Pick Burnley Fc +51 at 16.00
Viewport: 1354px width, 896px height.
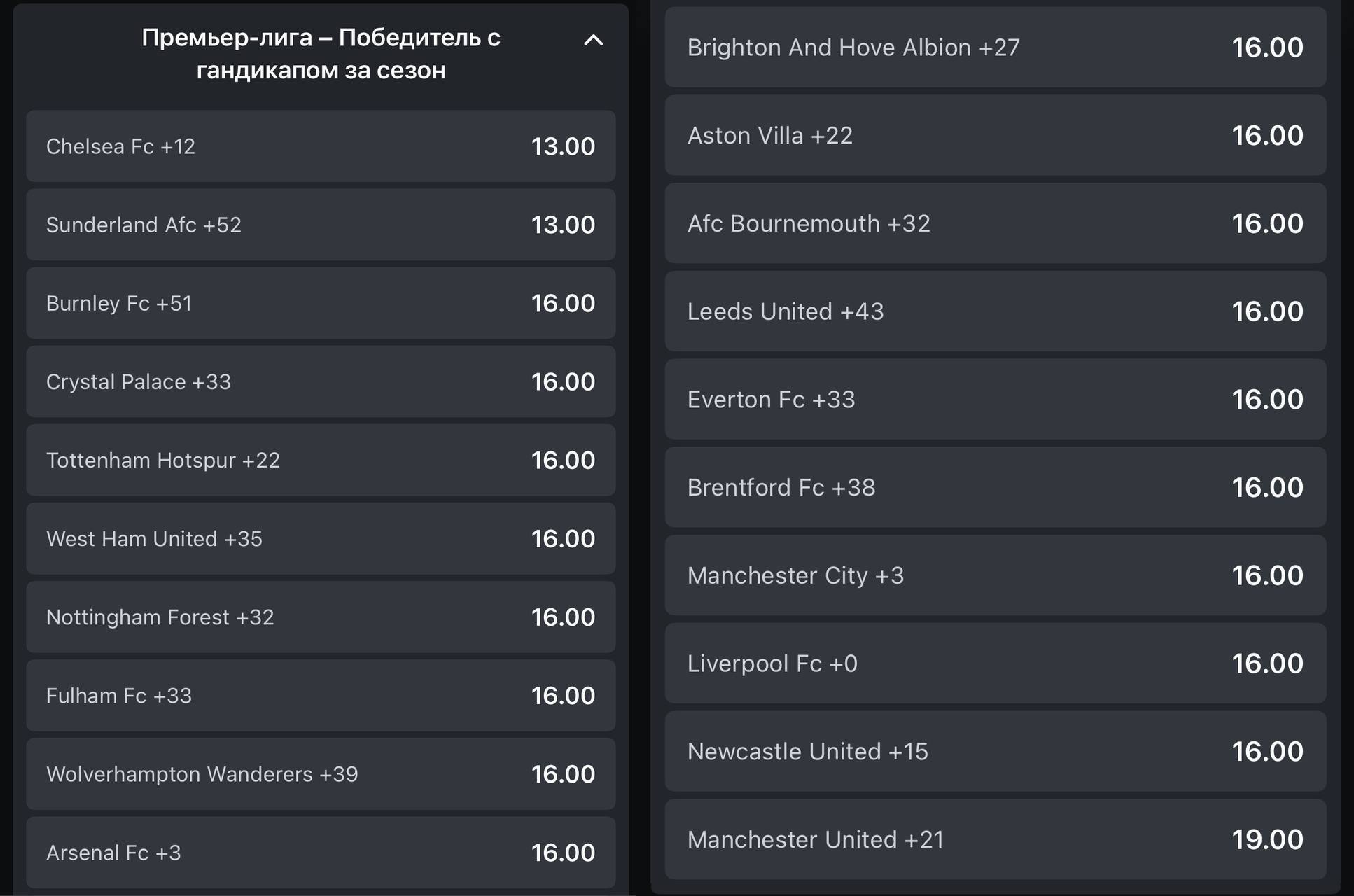[x=321, y=303]
